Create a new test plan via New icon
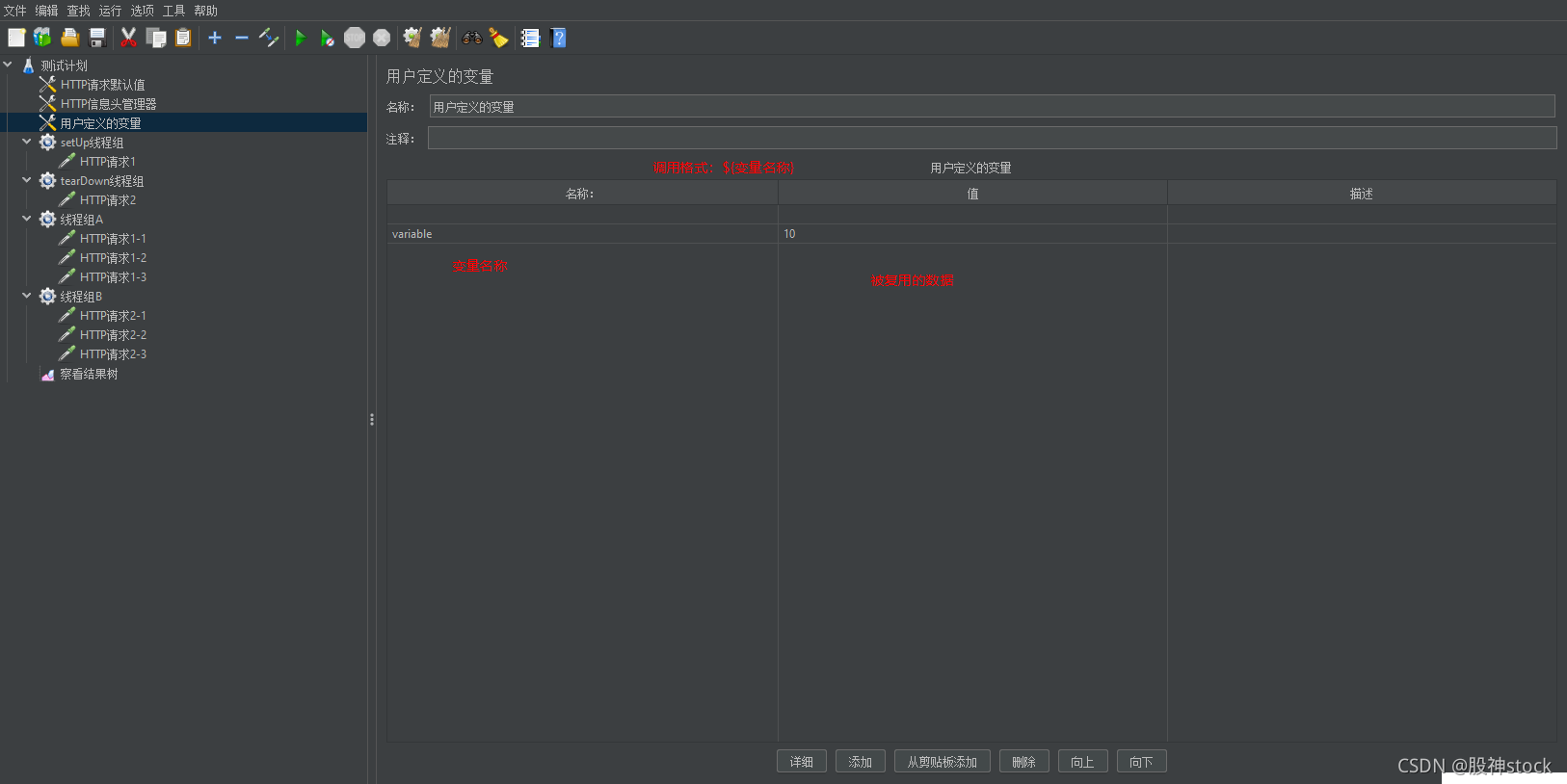Screen dimensions: 1567x784 click(x=16, y=38)
